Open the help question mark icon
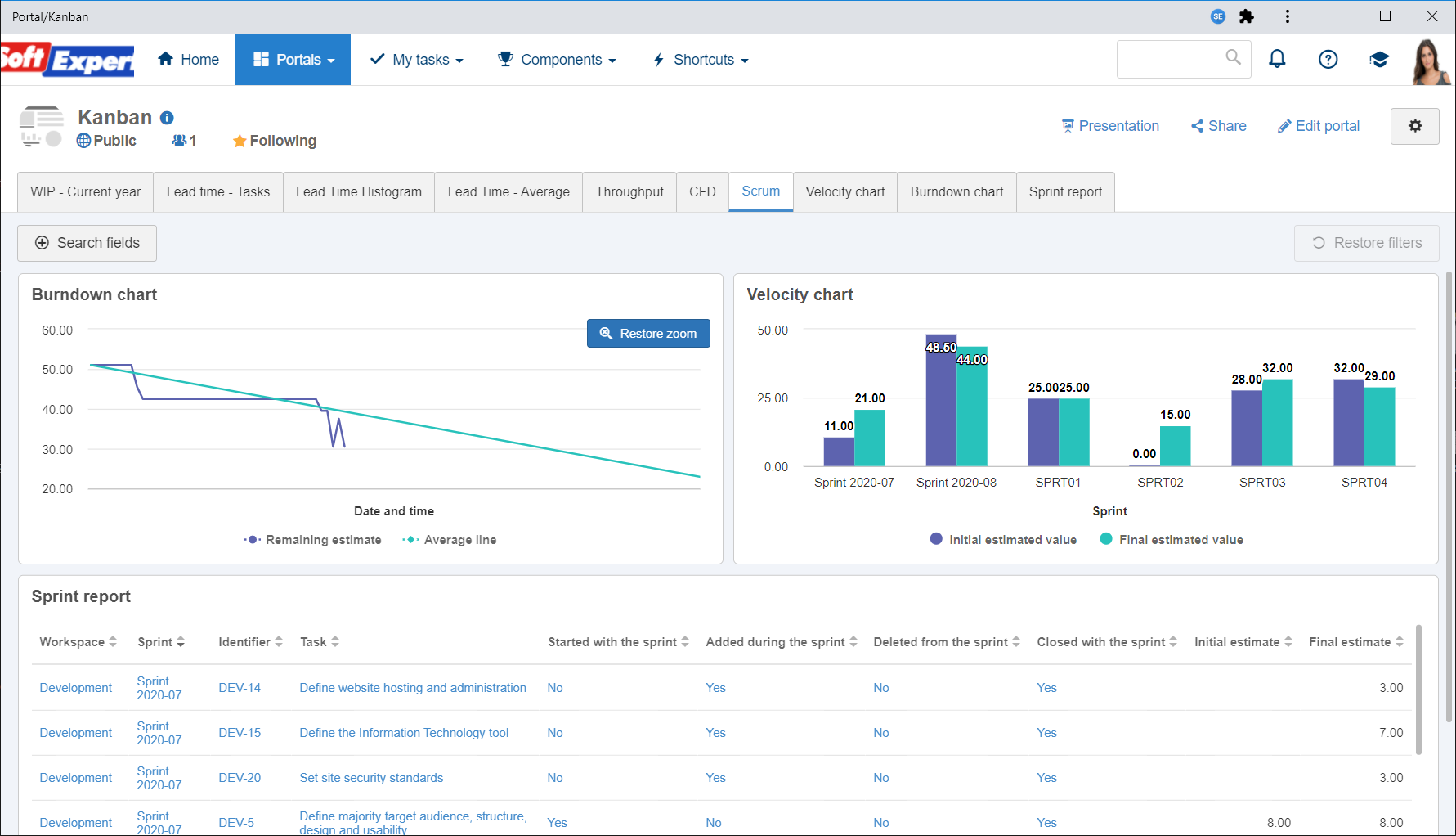Image resolution: width=1456 pixels, height=836 pixels. tap(1328, 59)
